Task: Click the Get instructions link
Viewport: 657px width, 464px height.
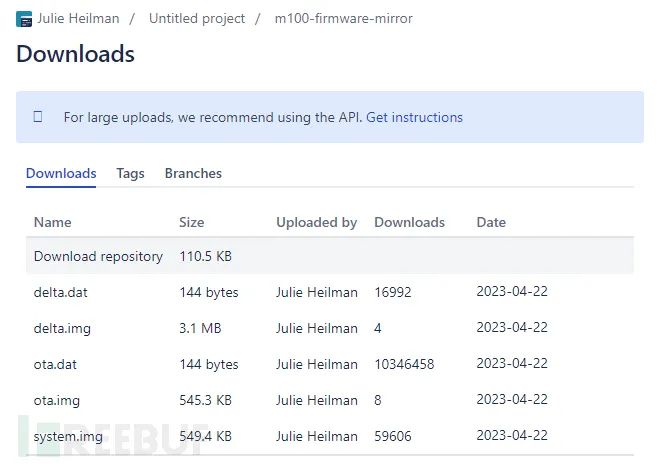Action: tap(414, 117)
